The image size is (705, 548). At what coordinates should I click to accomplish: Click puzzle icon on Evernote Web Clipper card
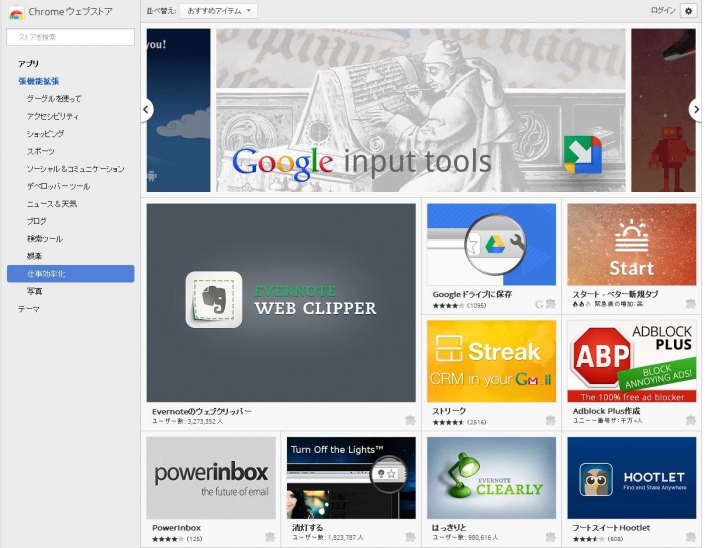(410, 420)
